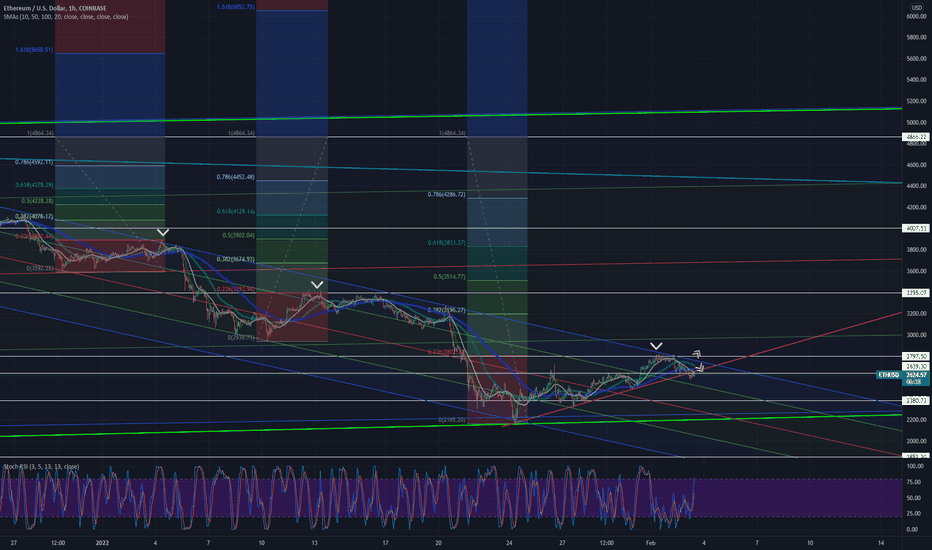Select the Stoch RSI indicator legend

pos(41,467)
